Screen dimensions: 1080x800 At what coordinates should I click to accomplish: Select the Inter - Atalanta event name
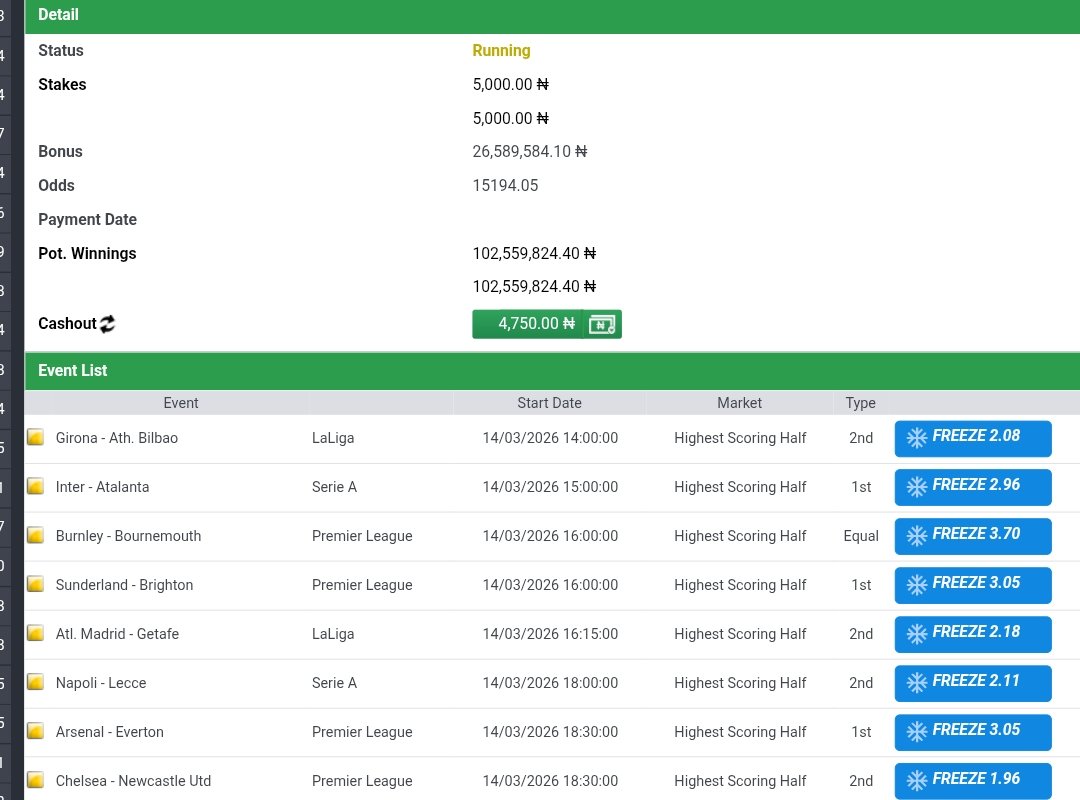pyautogui.click(x=102, y=487)
